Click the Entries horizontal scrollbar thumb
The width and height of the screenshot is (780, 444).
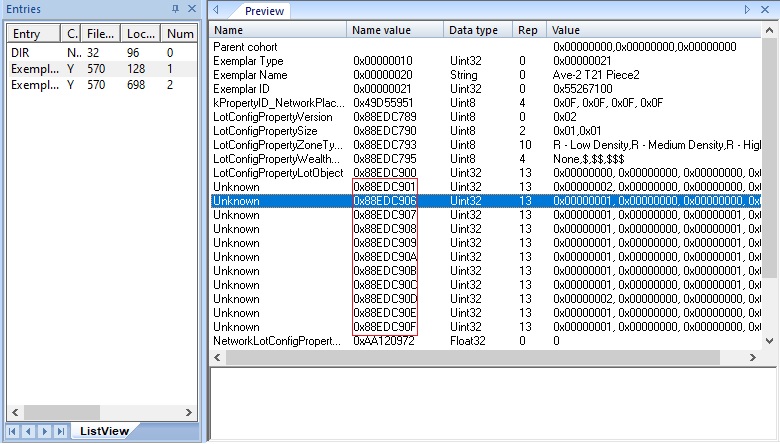pyautogui.click(x=62, y=412)
